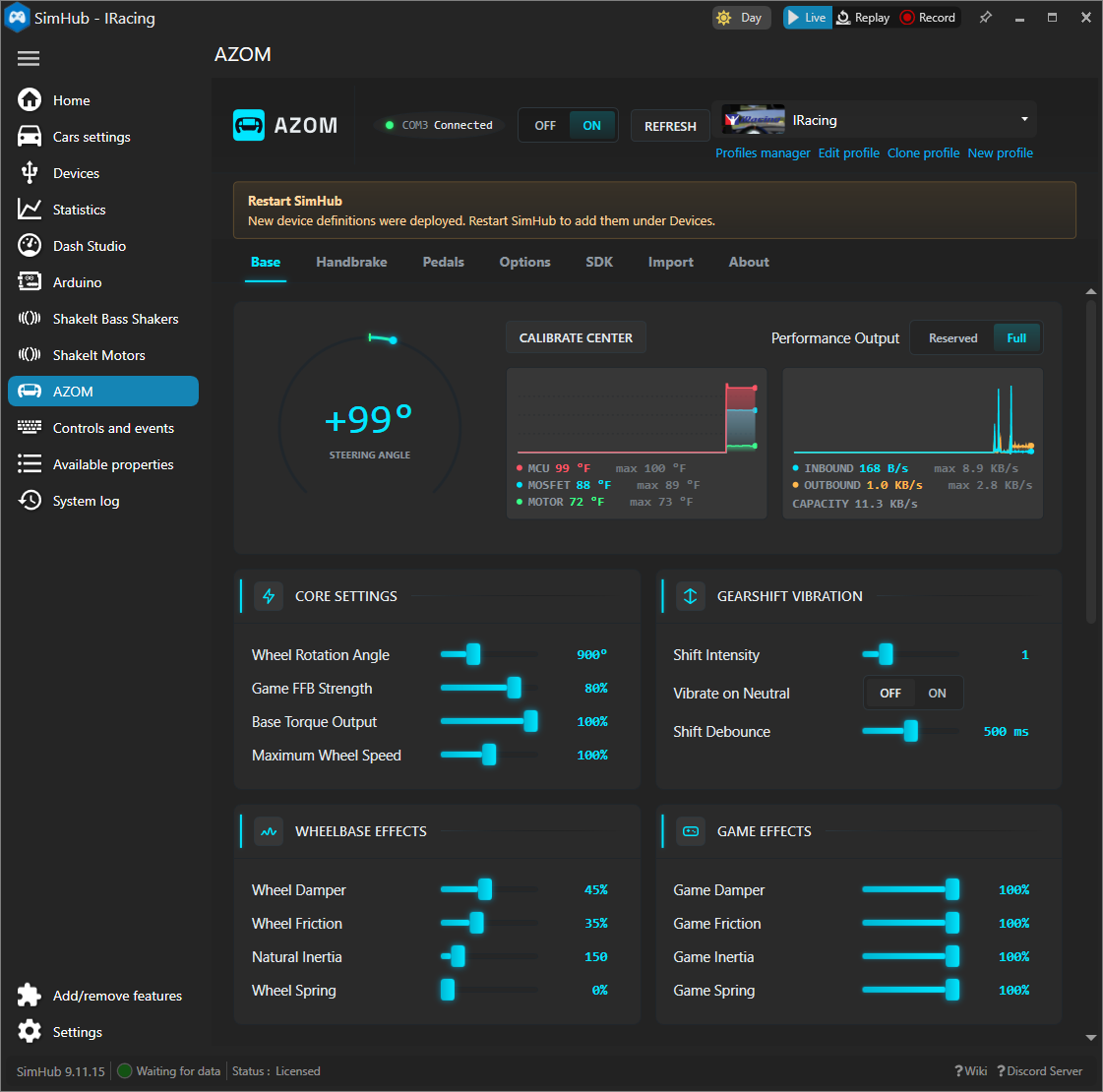Click the AZOM header logo icon
The image size is (1103, 1092).
(249, 125)
